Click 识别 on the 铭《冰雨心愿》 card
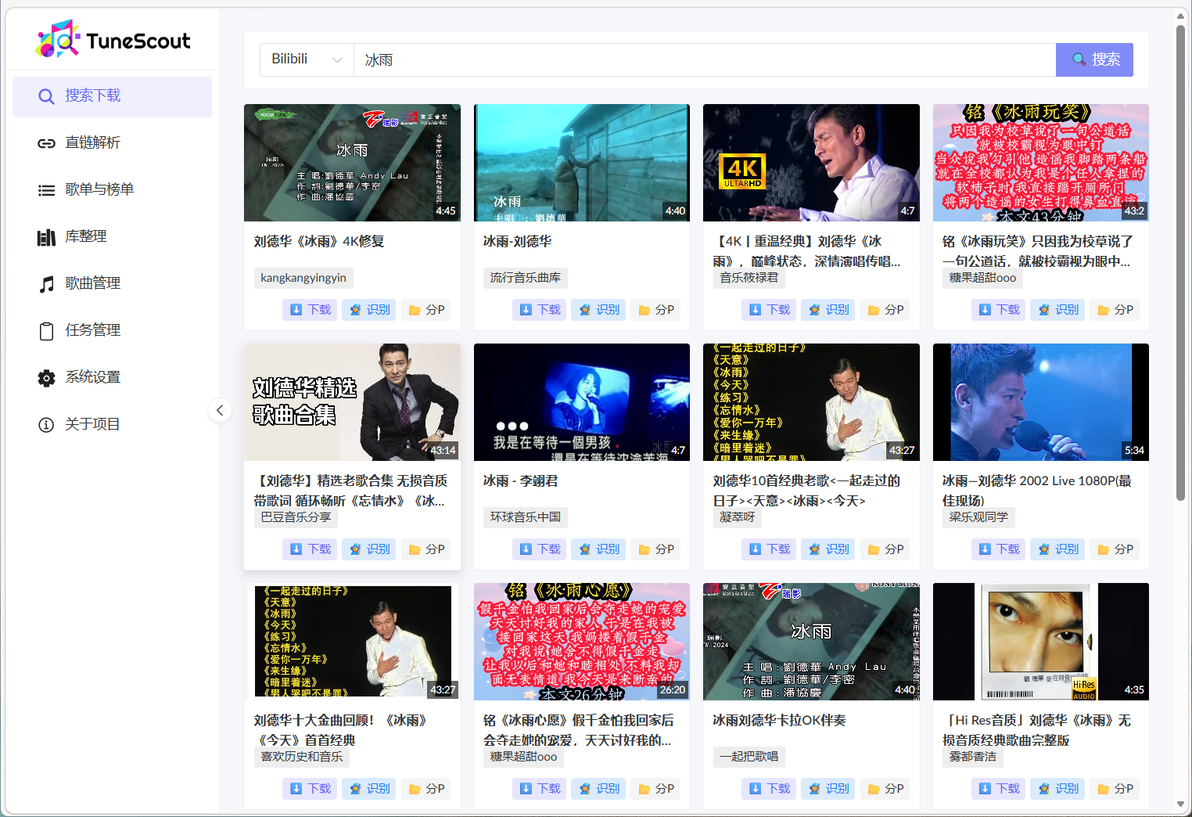1192x817 pixels. pyautogui.click(x=598, y=788)
